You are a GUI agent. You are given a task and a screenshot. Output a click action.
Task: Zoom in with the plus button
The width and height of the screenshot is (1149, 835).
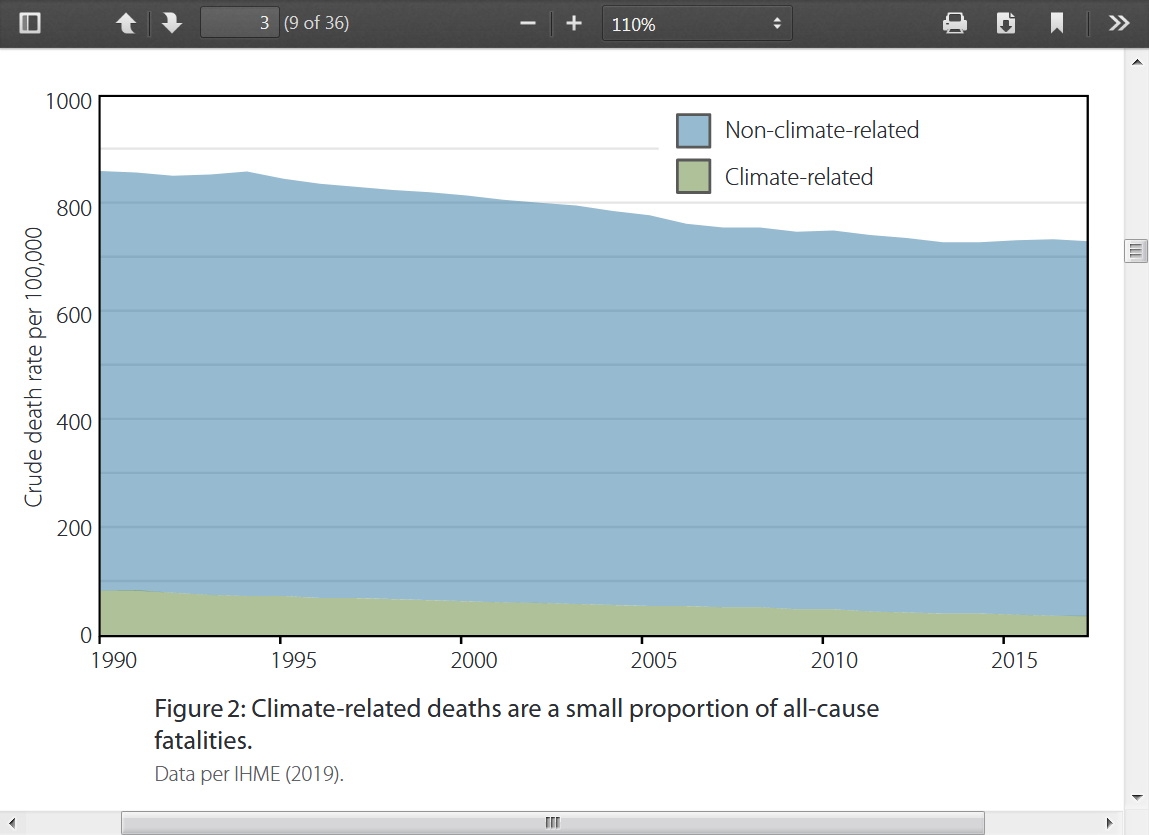coord(574,23)
